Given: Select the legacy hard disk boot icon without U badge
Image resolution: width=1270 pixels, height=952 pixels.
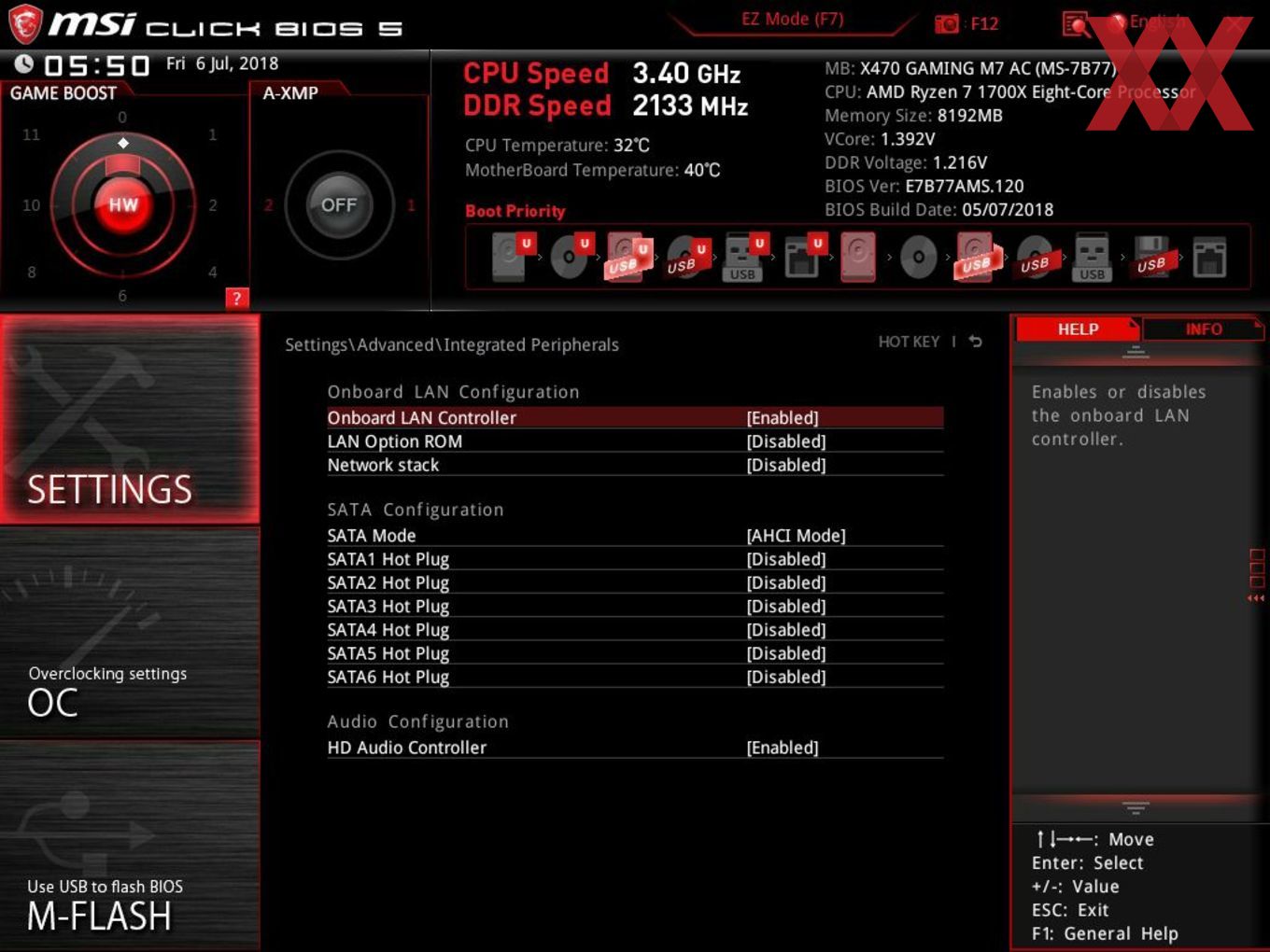Looking at the screenshot, I should coord(858,257).
